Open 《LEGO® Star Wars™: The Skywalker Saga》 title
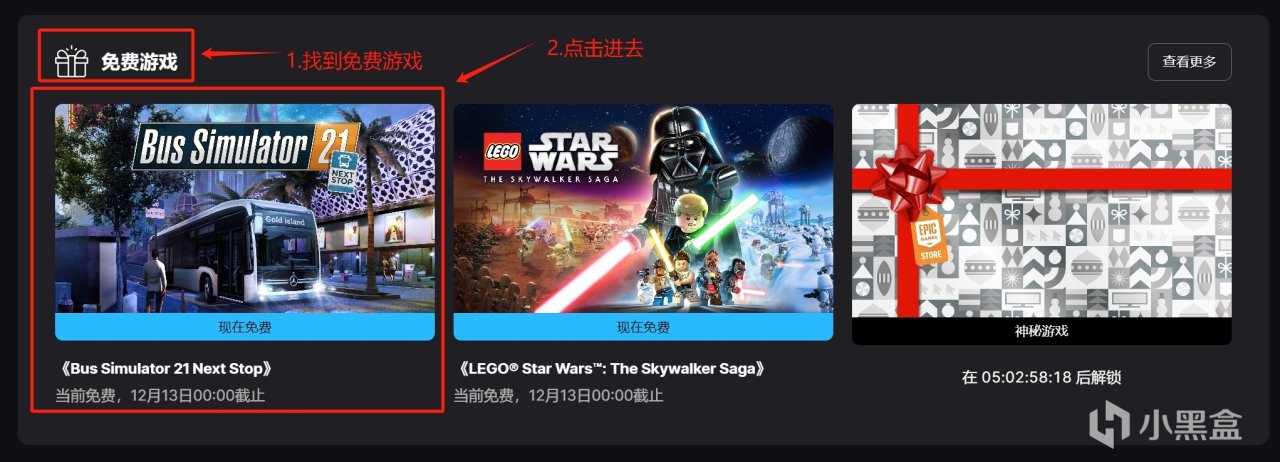The height and width of the screenshot is (462, 1280). coord(612,368)
